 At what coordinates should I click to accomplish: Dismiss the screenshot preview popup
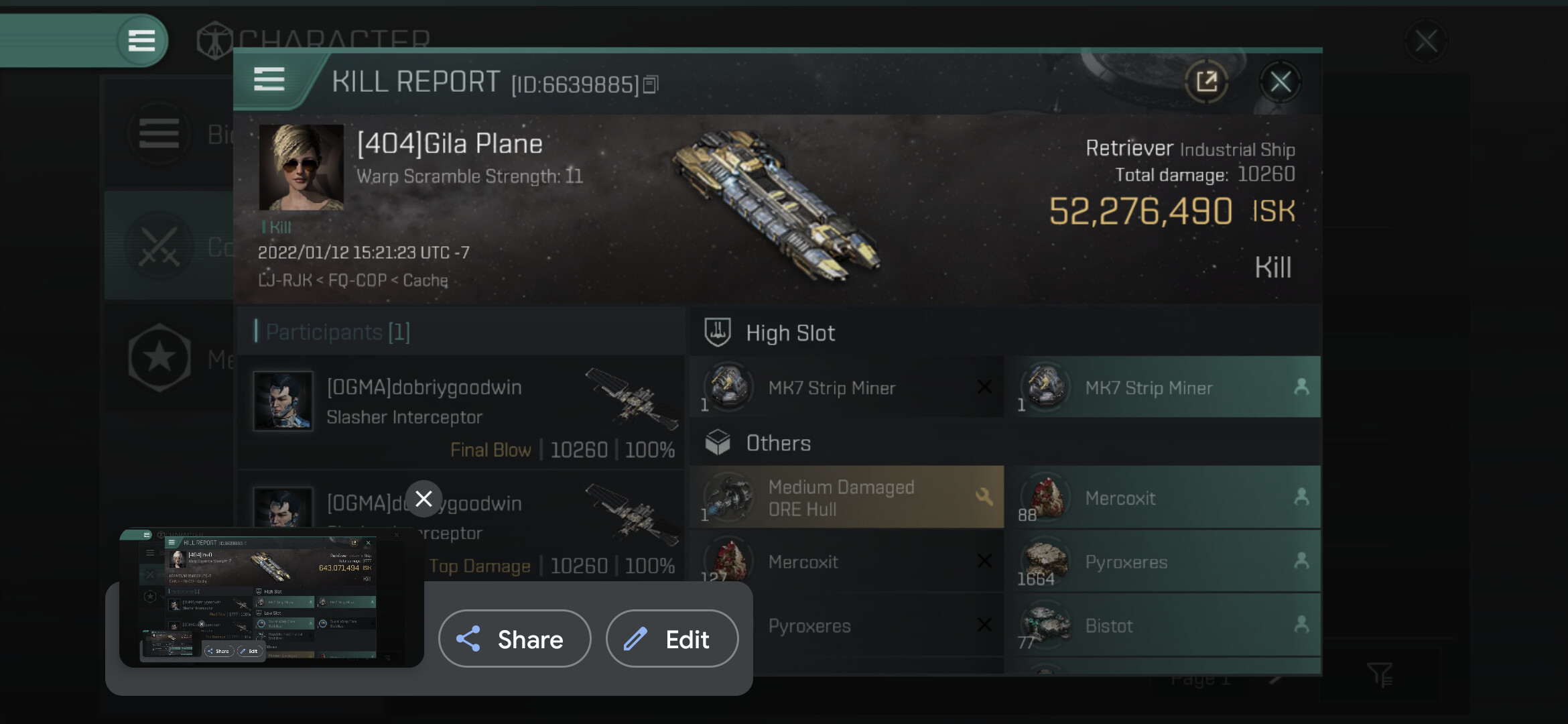[x=423, y=499]
